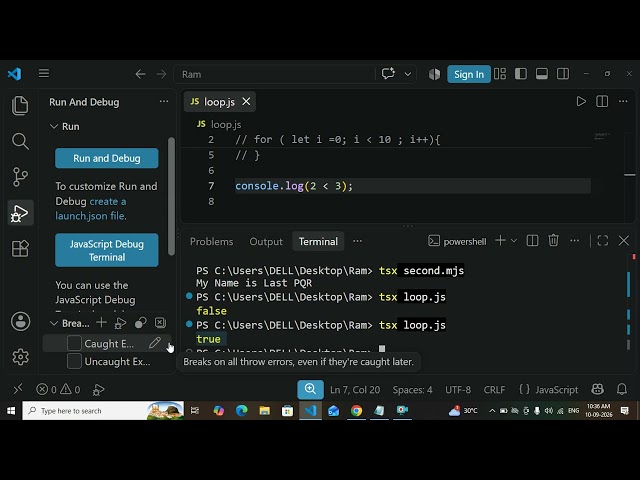Click Copilot status icon in status bar

point(598,389)
